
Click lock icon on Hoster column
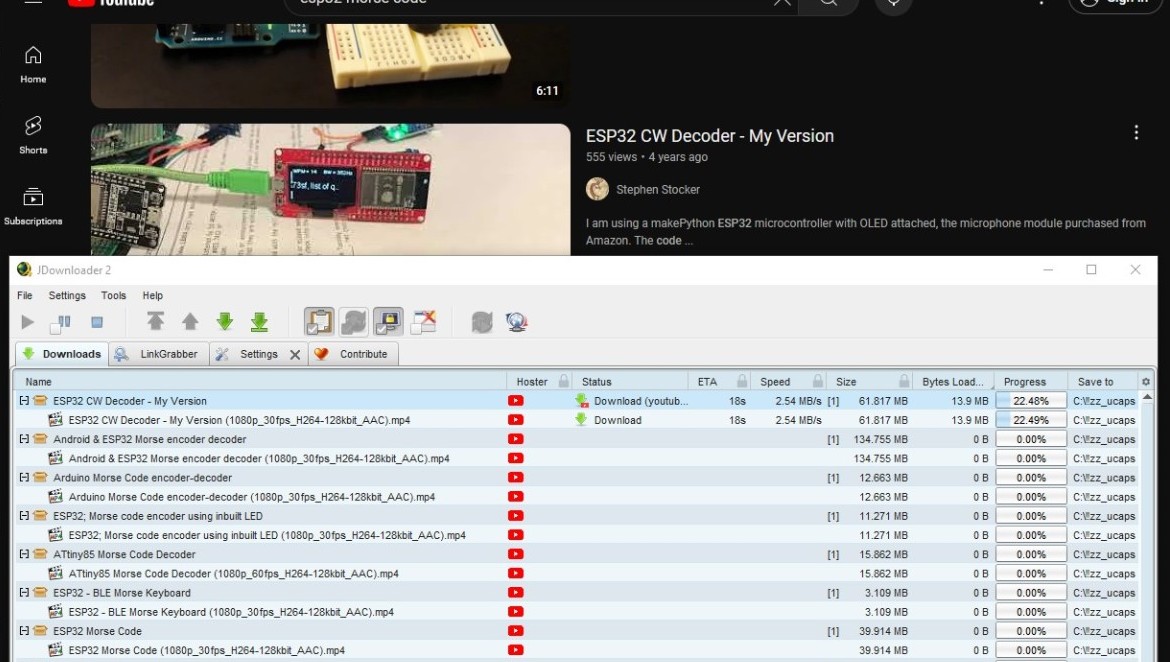[563, 381]
